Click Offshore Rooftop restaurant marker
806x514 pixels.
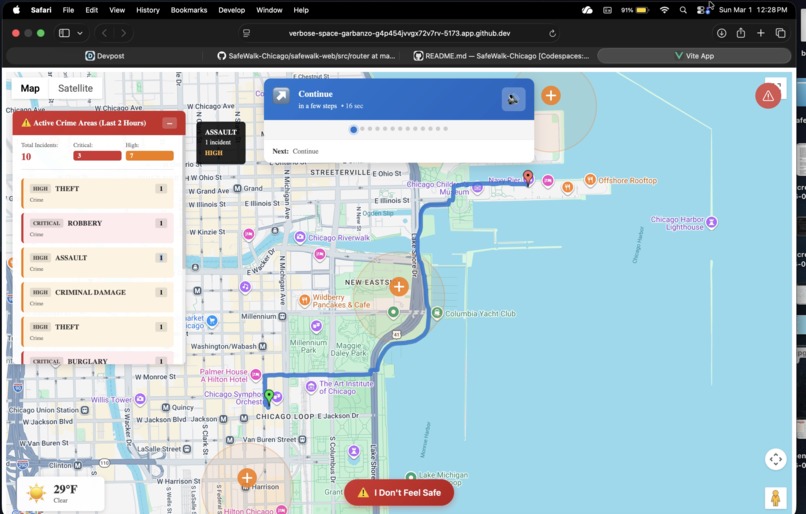click(590, 179)
